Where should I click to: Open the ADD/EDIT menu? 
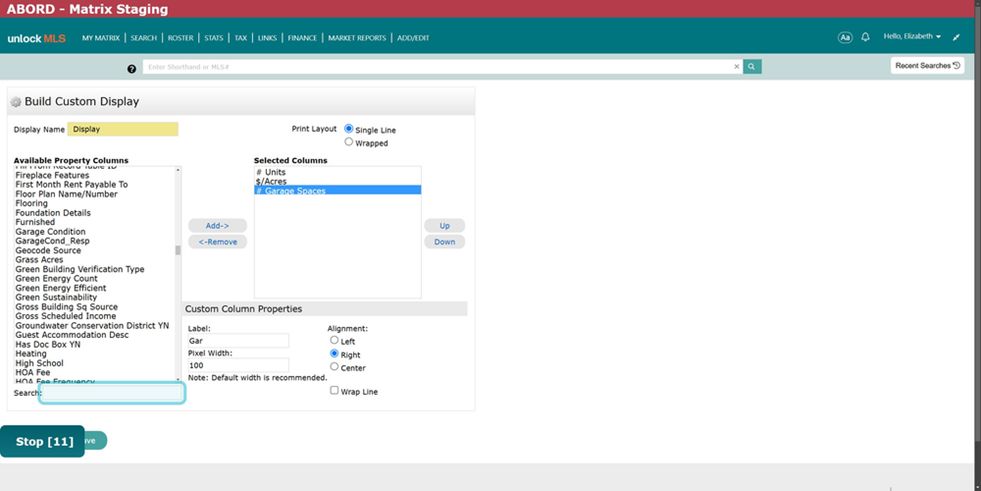tap(413, 38)
